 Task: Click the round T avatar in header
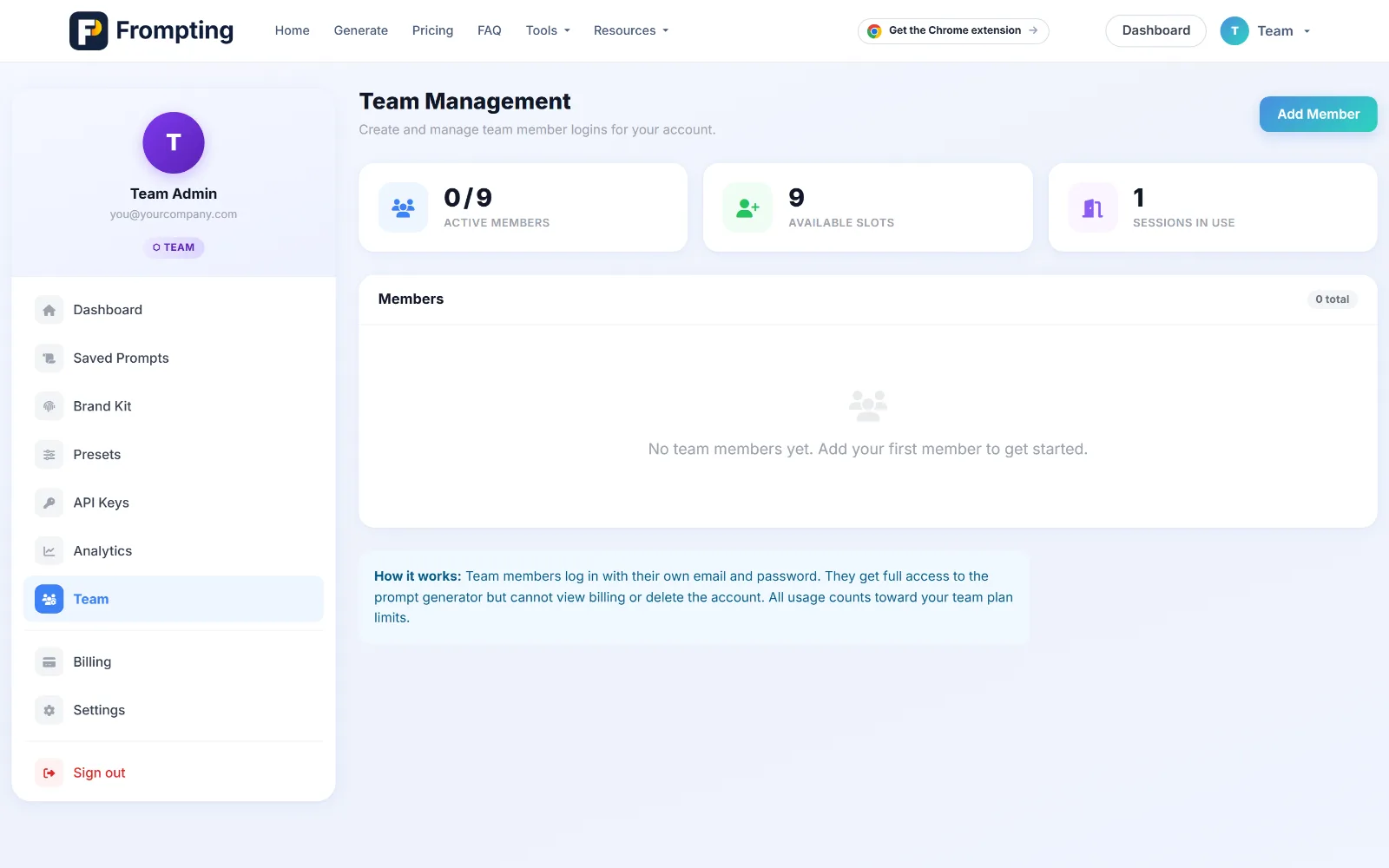(1234, 30)
